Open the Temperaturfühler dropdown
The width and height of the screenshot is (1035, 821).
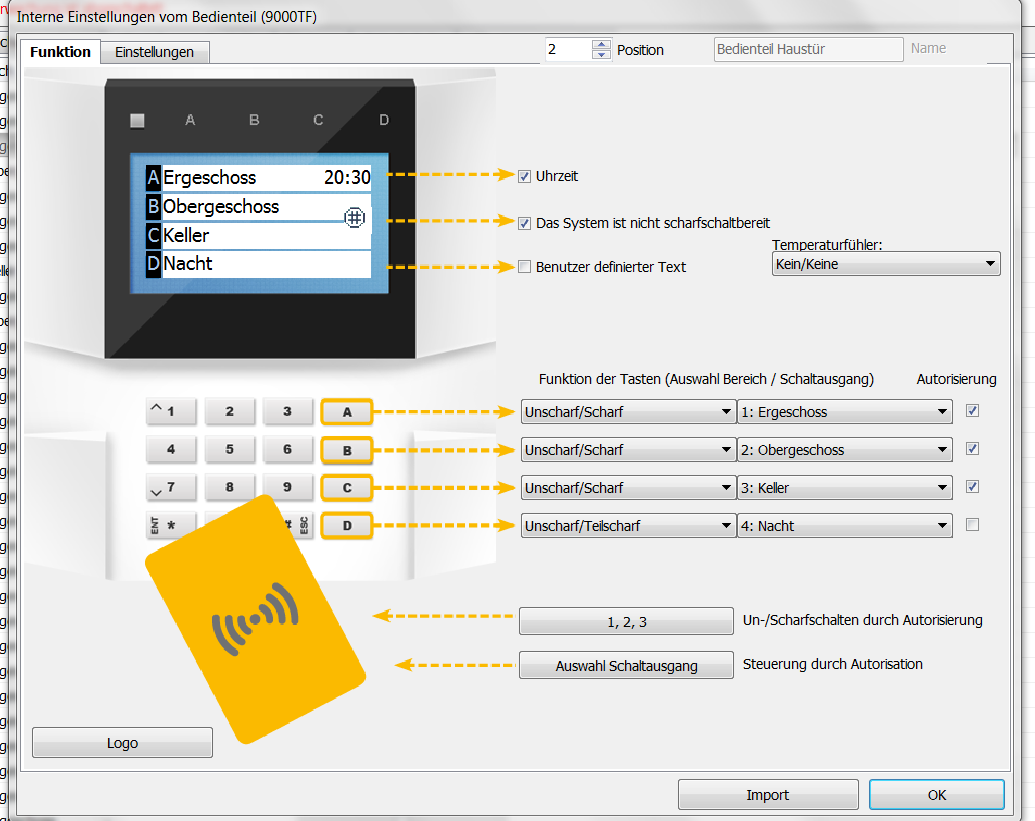click(x=886, y=264)
